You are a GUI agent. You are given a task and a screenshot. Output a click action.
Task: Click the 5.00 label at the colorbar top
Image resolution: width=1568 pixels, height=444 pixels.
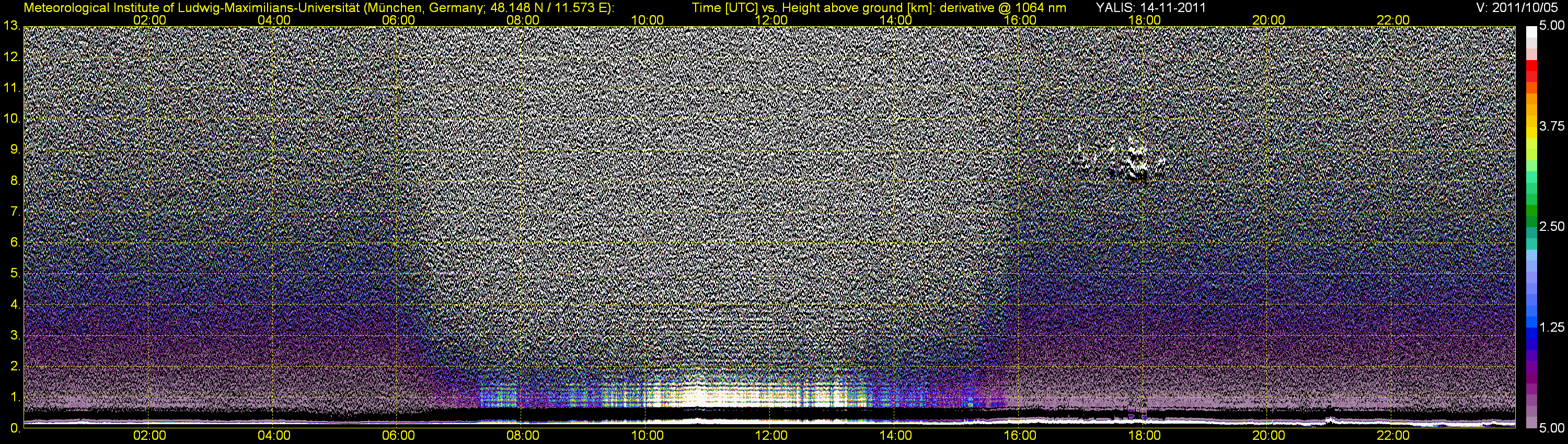click(x=1552, y=26)
